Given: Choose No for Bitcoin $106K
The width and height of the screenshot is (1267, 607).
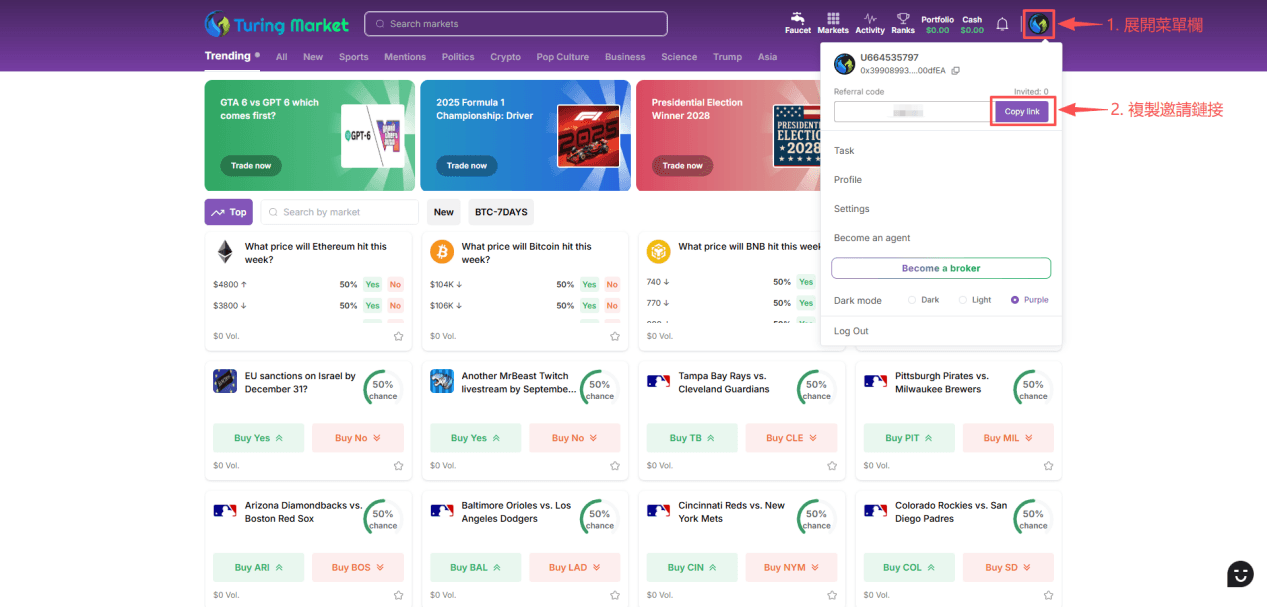Looking at the screenshot, I should [612, 306].
